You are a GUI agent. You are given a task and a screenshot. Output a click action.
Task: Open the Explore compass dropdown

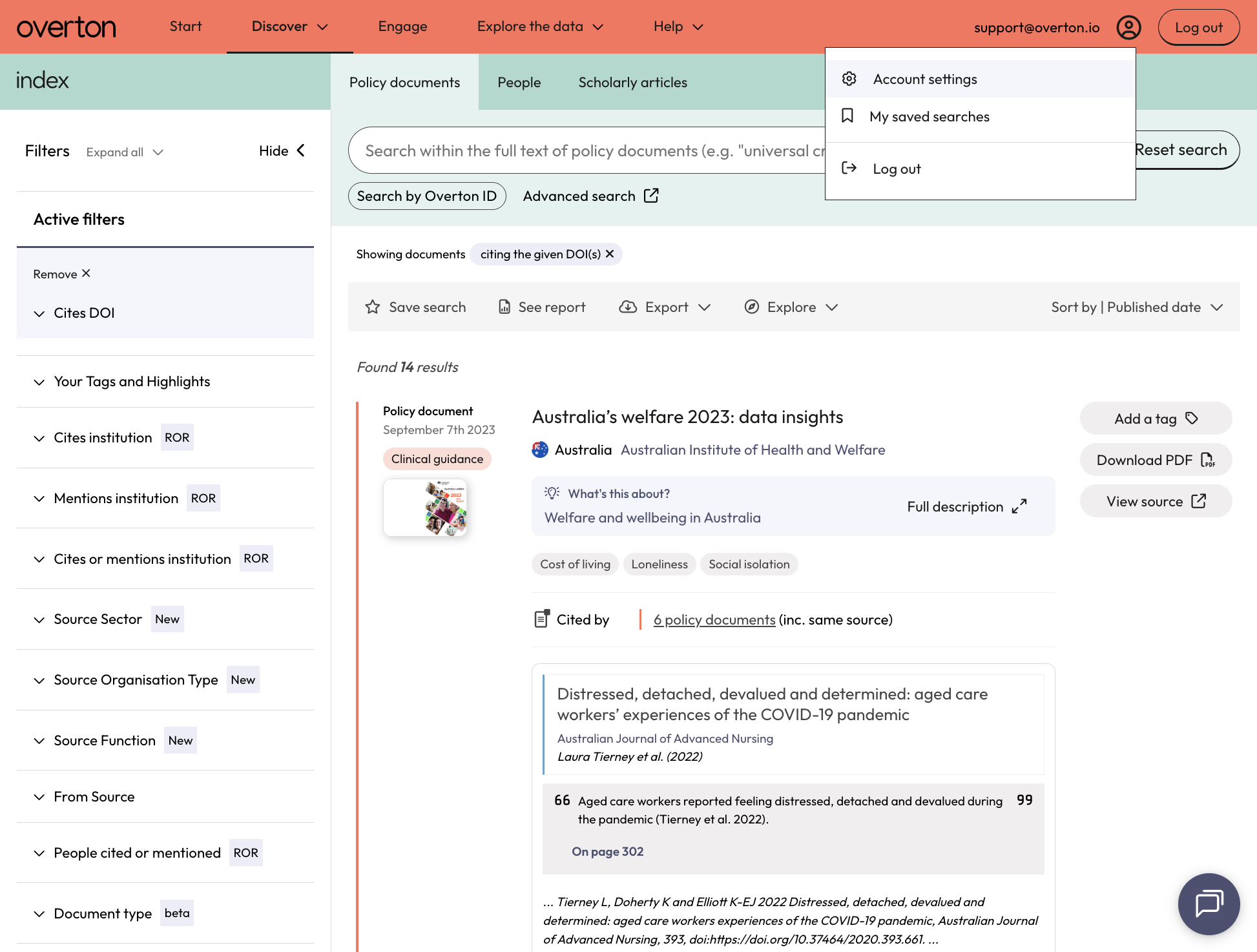[791, 307]
